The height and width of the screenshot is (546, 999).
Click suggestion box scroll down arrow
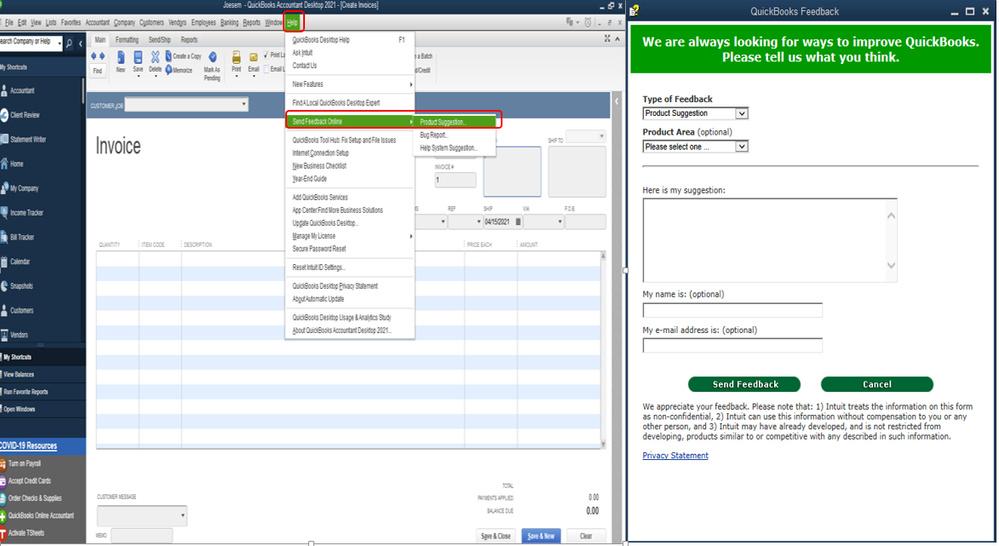pyautogui.click(x=891, y=266)
